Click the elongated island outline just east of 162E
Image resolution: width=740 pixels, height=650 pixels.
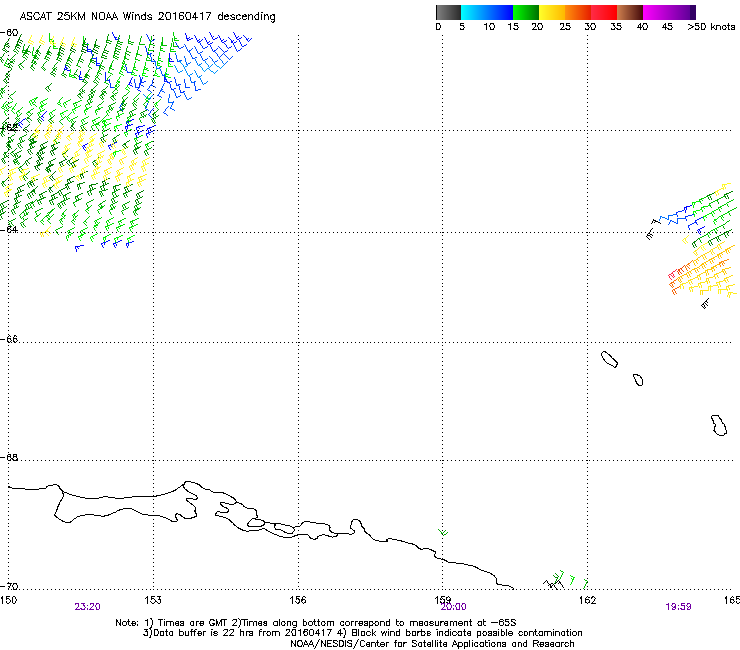point(609,359)
